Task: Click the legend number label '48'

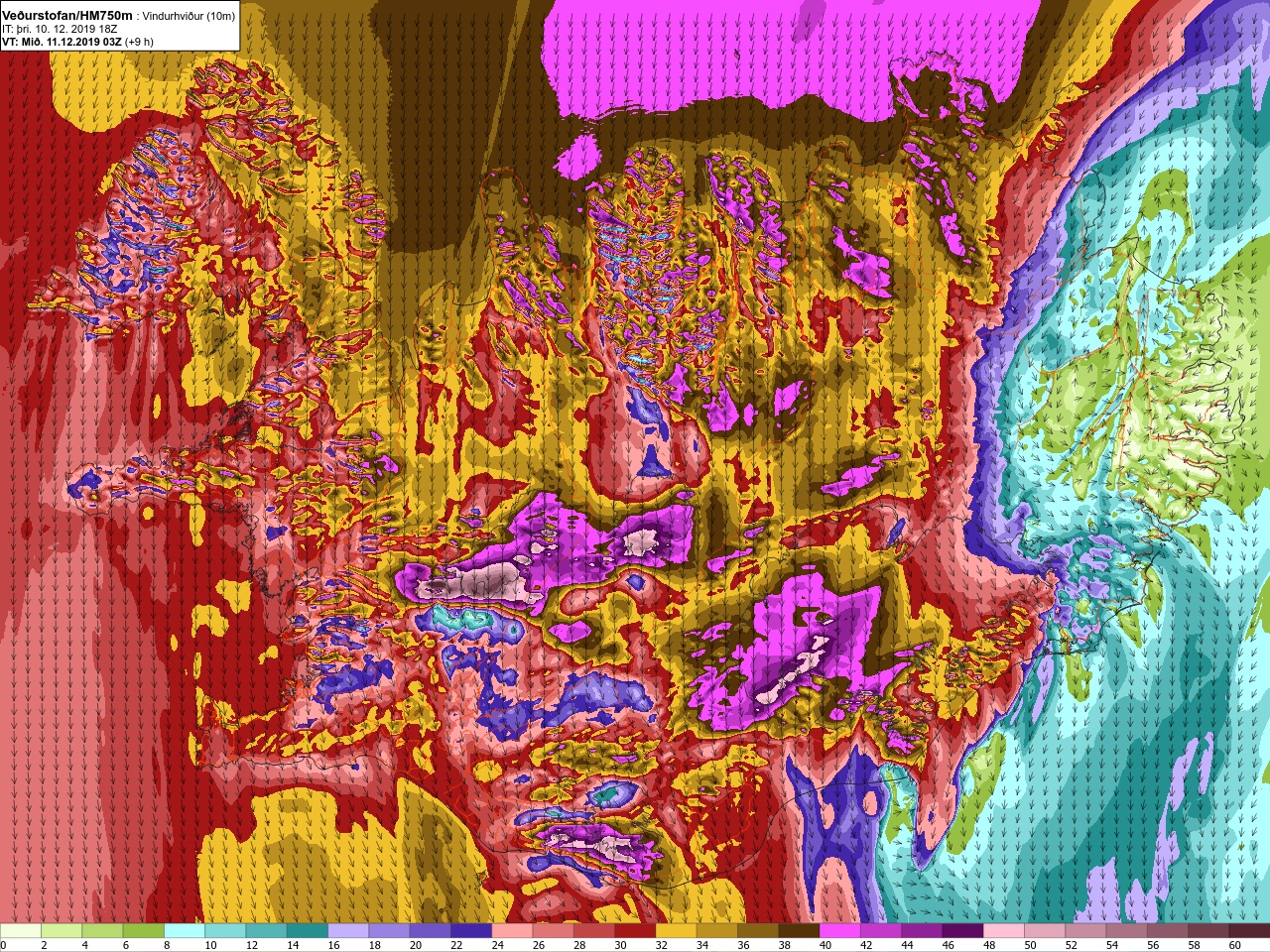Action: (988, 945)
